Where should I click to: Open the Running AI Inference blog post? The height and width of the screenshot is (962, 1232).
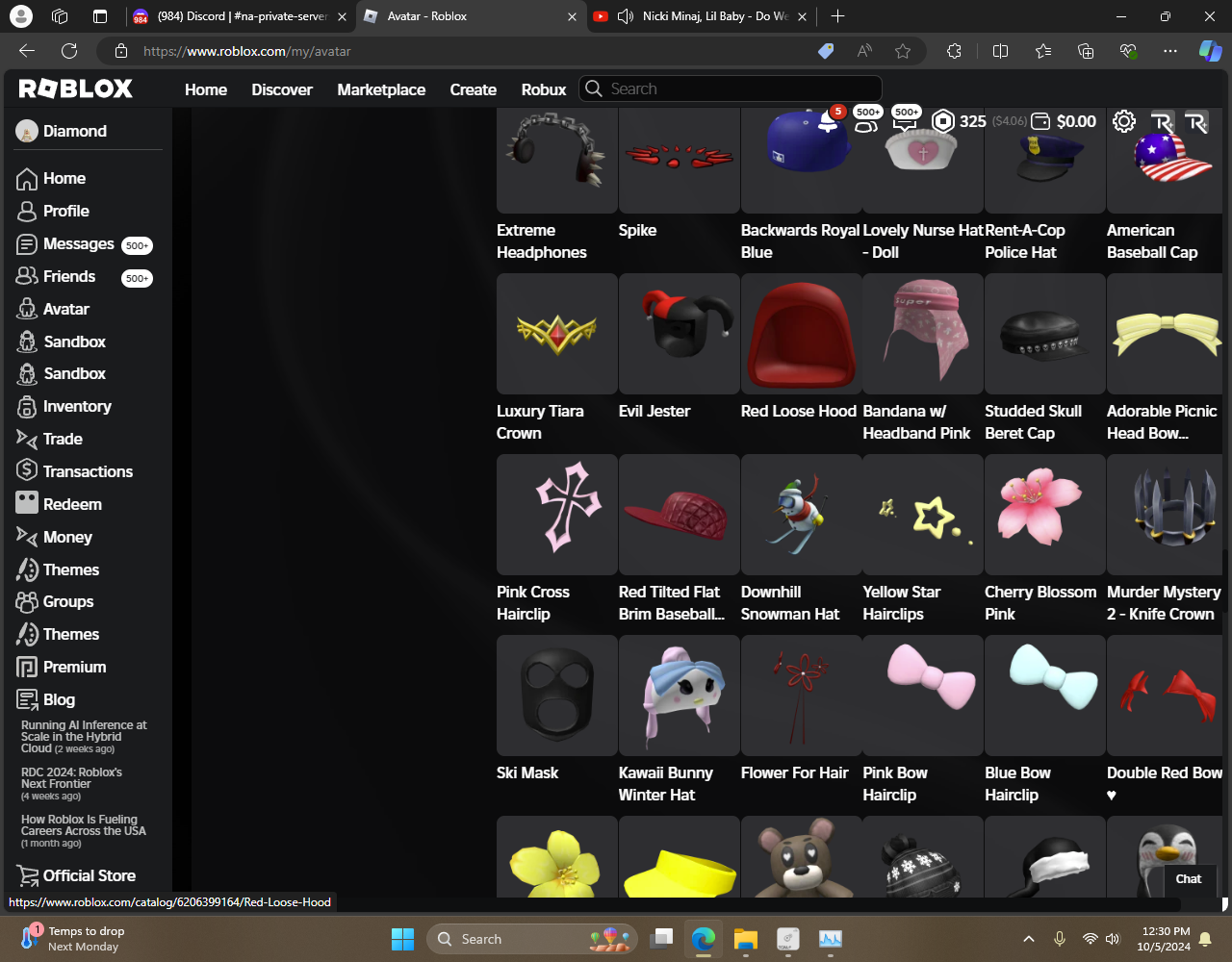(84, 737)
